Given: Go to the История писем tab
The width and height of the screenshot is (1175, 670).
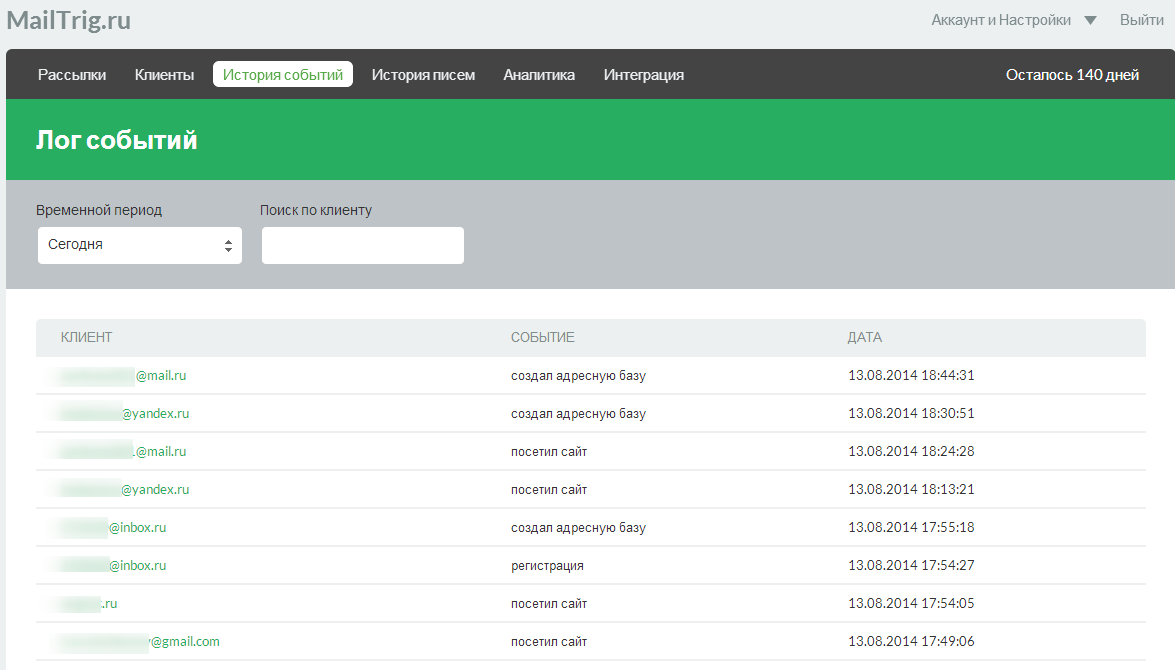Looking at the screenshot, I should point(423,75).
